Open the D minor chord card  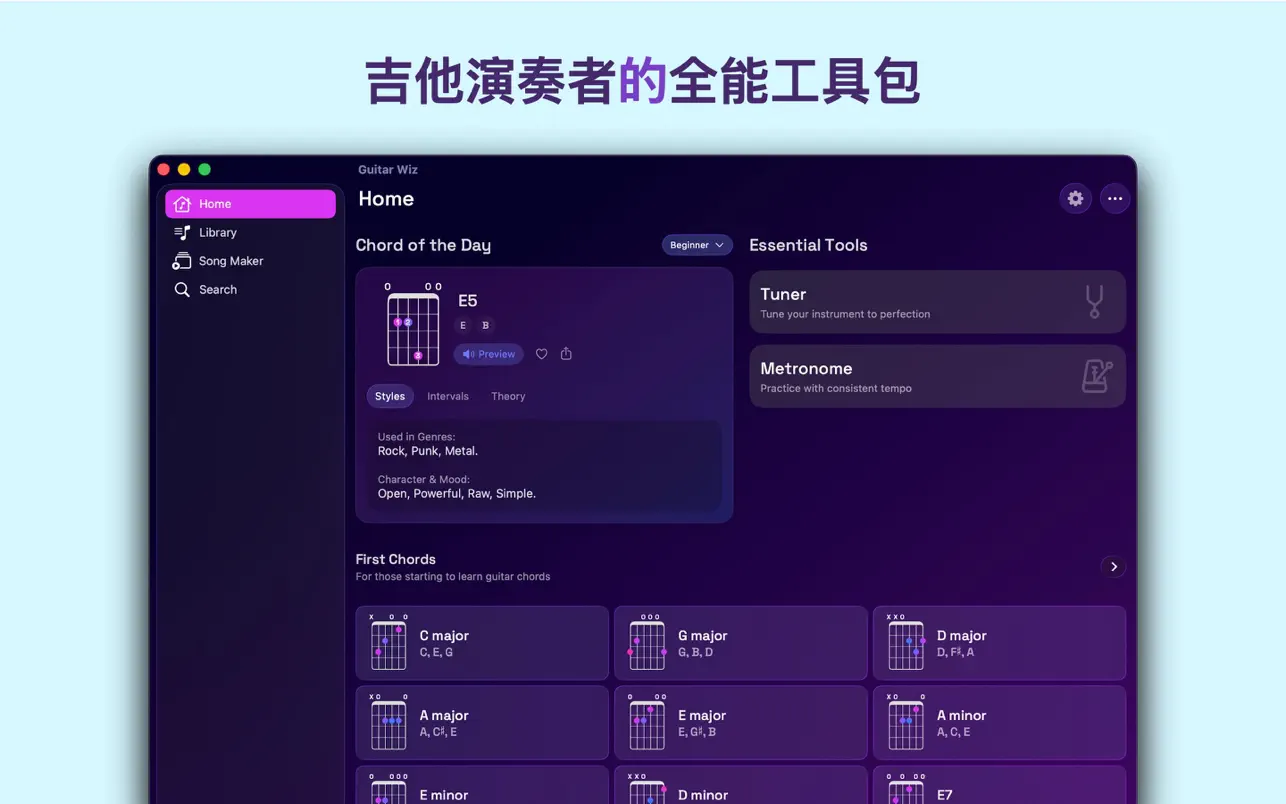pos(740,785)
